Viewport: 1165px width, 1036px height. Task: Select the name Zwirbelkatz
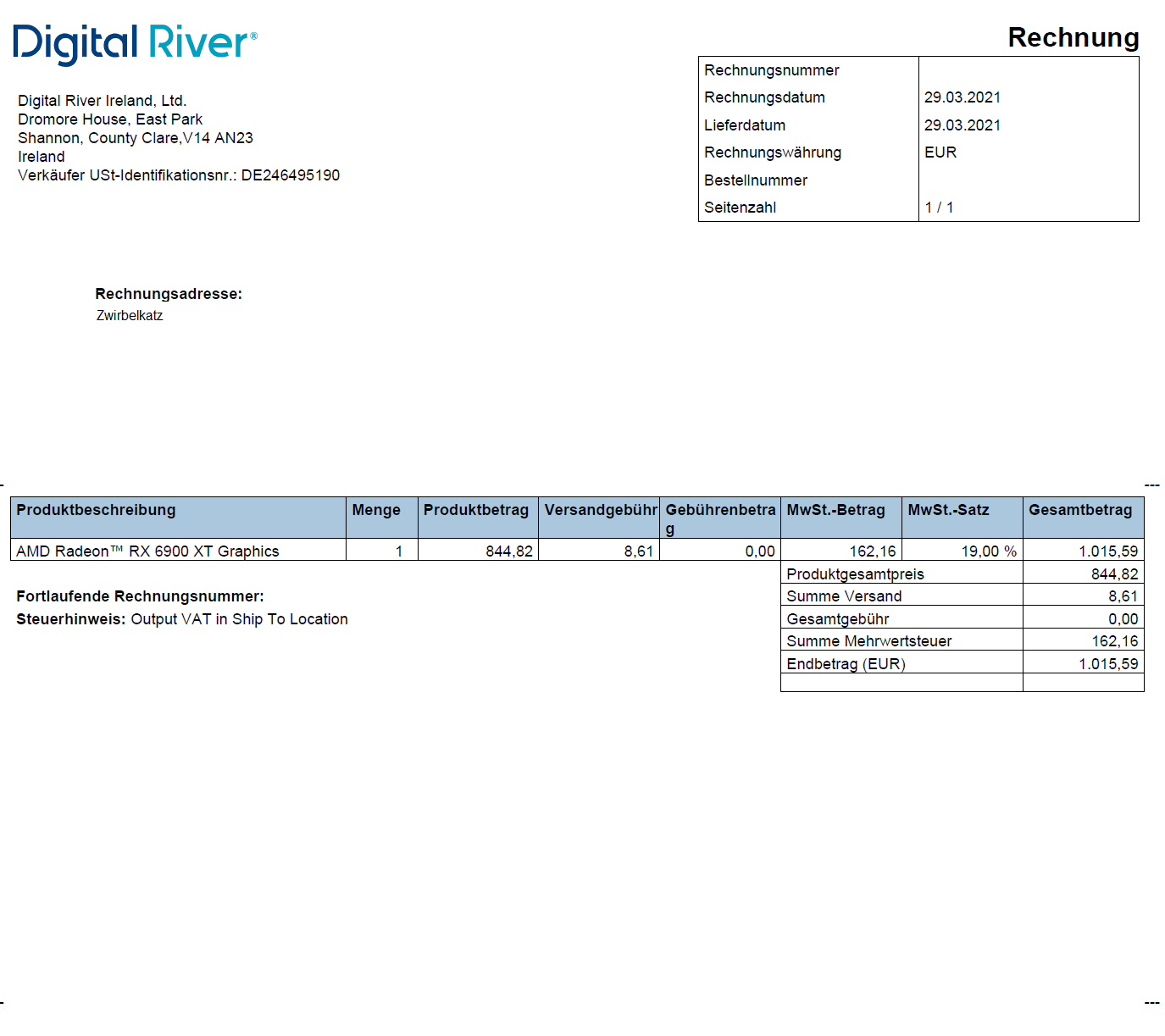[130, 316]
